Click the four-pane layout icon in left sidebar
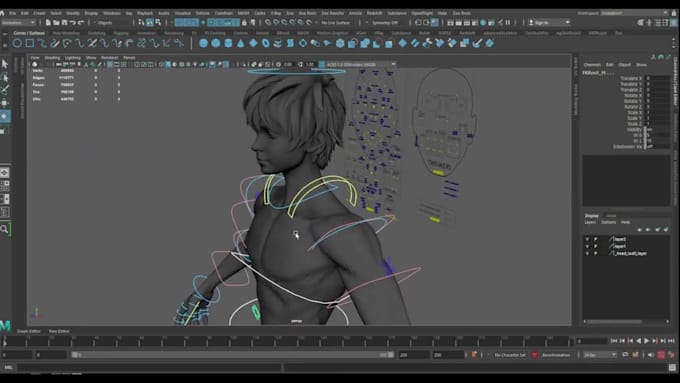Screen dimensions: 680x383 (x=5, y=186)
